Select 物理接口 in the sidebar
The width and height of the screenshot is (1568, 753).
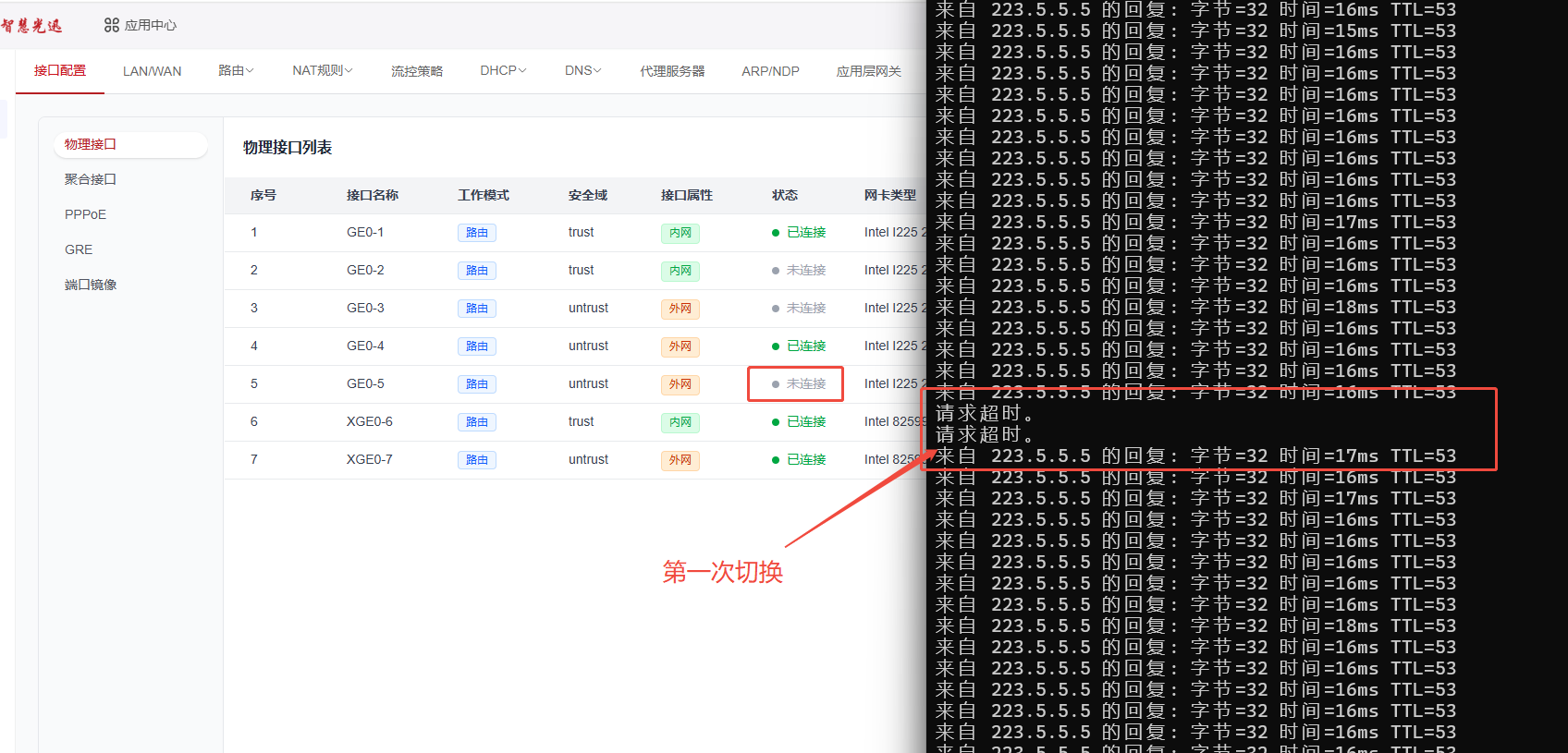[131, 144]
